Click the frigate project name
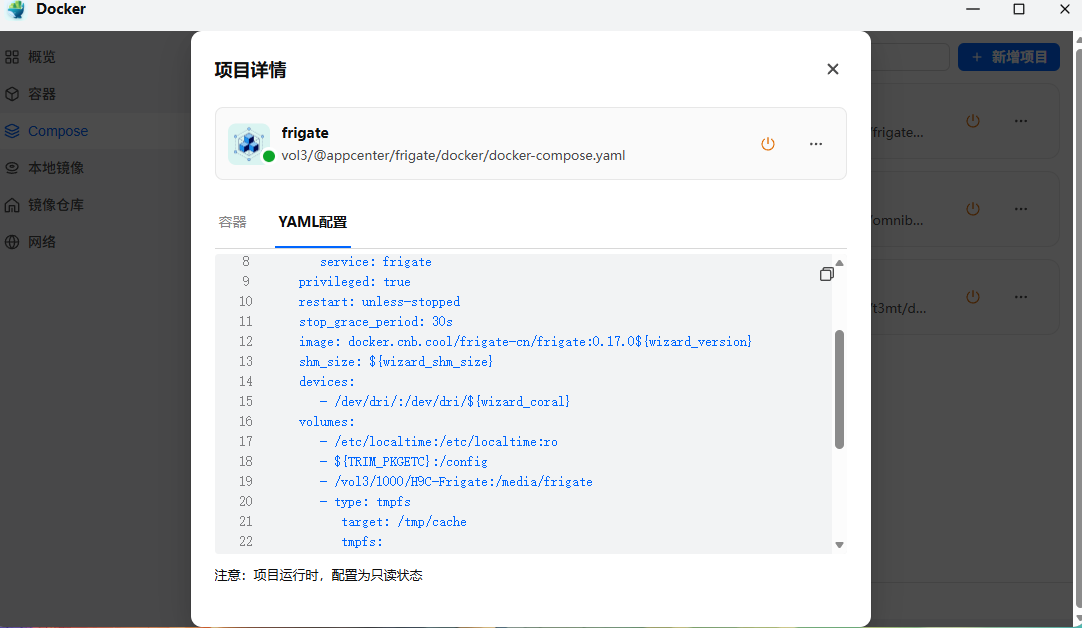Viewport: 1082px width, 628px height. coord(305,133)
